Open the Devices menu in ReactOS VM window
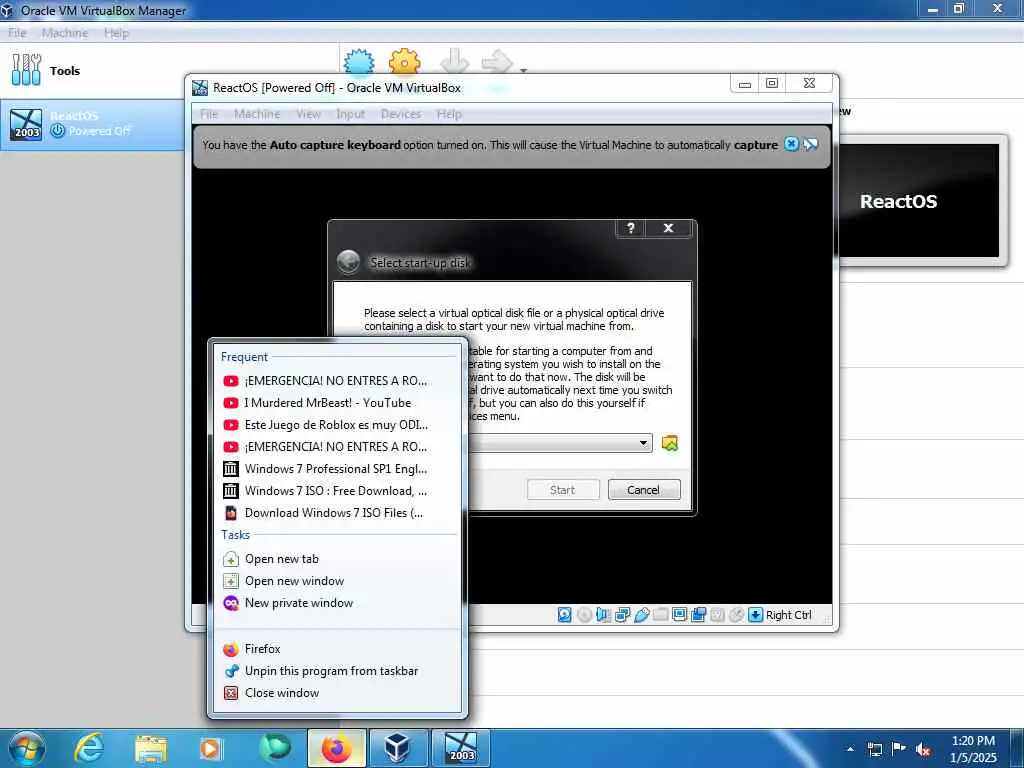The height and width of the screenshot is (768, 1024). click(401, 114)
